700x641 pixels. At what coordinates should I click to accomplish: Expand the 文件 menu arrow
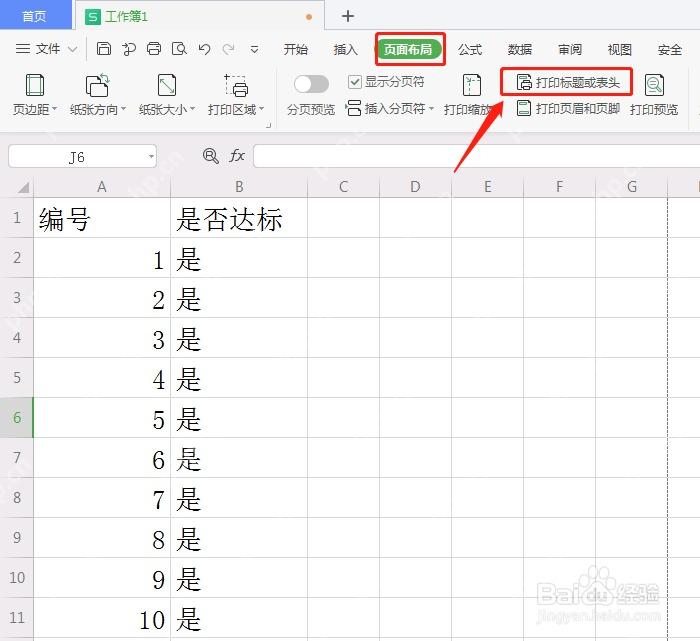(72, 49)
